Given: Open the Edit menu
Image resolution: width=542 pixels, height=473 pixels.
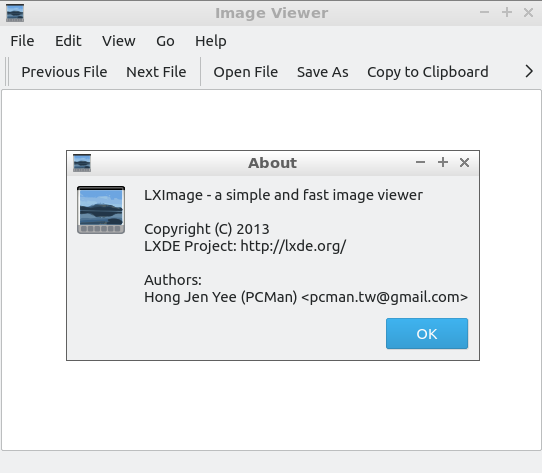Looking at the screenshot, I should click(x=68, y=41).
